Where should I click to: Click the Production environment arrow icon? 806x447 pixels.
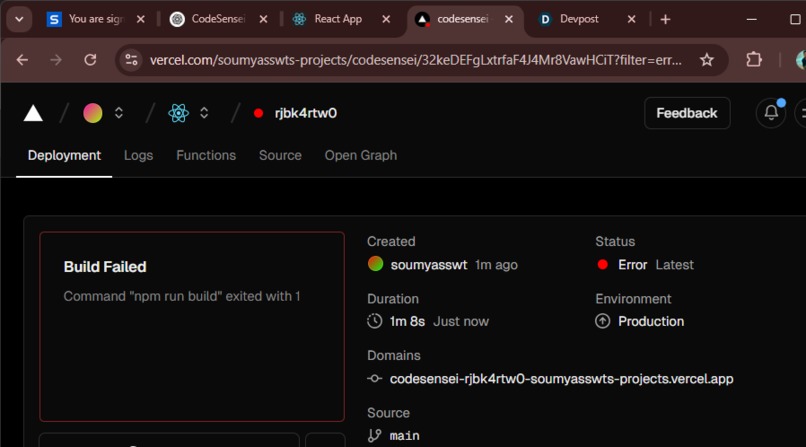(x=602, y=321)
